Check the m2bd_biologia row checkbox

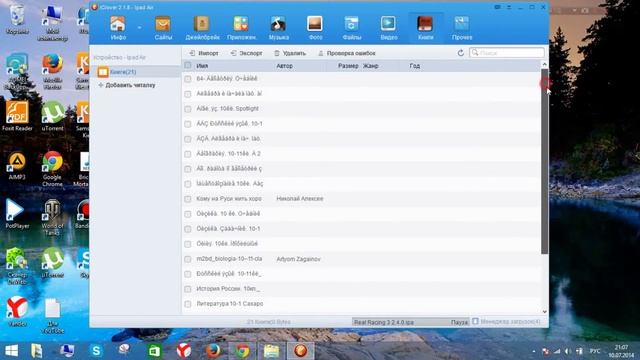[x=188, y=259]
